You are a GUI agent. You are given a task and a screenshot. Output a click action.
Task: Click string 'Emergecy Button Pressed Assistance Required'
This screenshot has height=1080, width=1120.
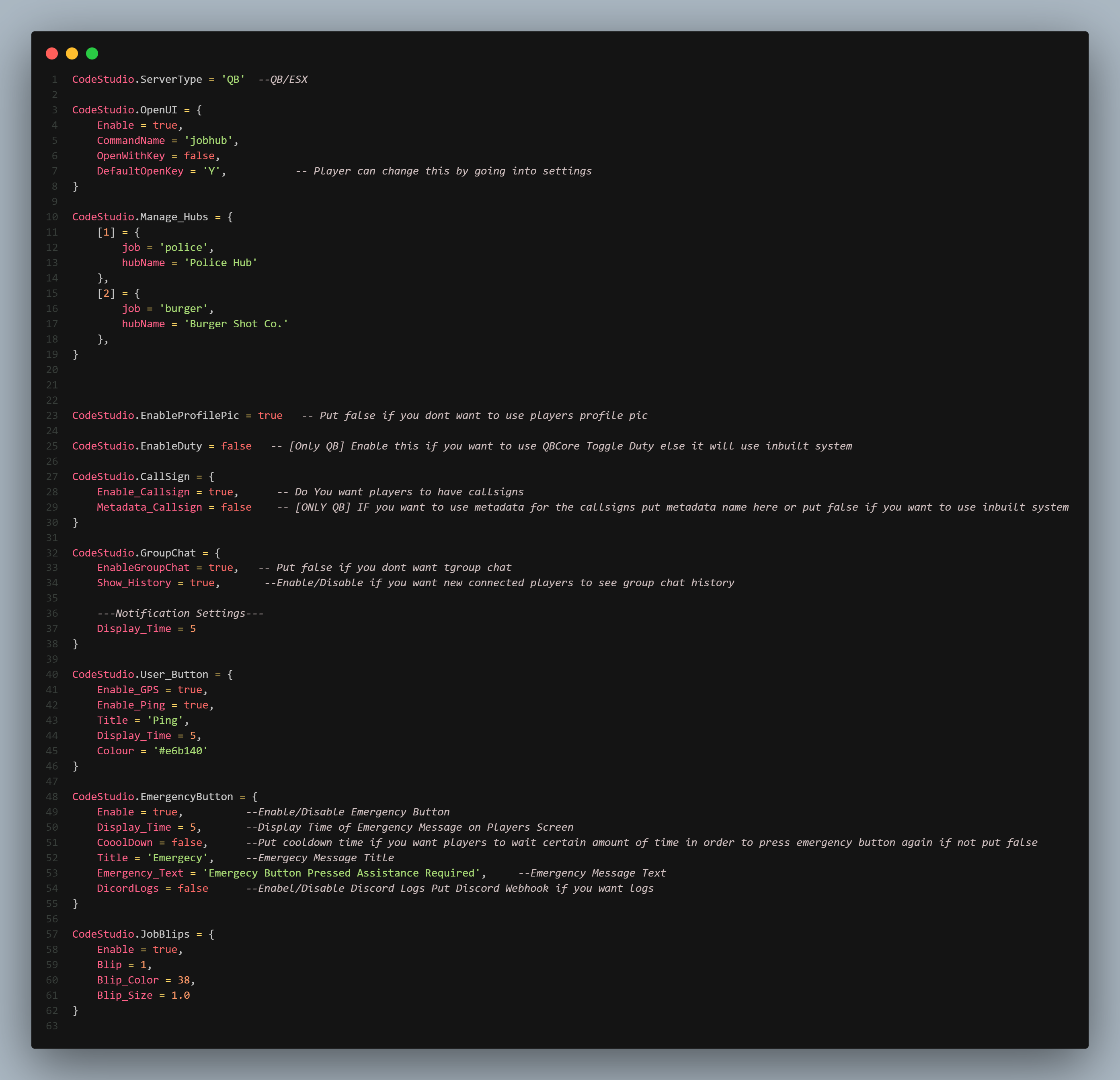point(342,873)
